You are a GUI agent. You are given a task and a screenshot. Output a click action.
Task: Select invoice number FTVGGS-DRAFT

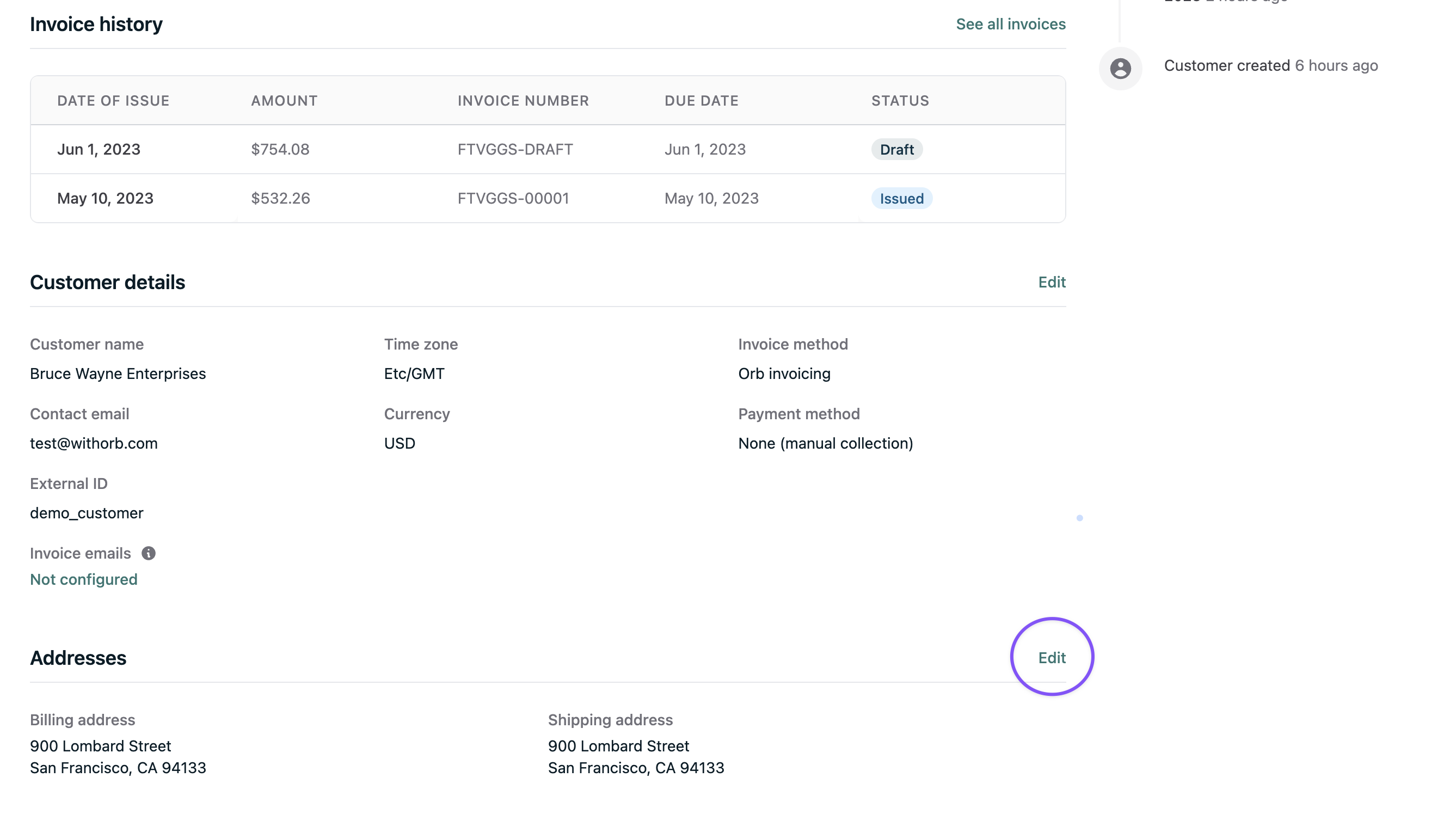click(x=515, y=149)
